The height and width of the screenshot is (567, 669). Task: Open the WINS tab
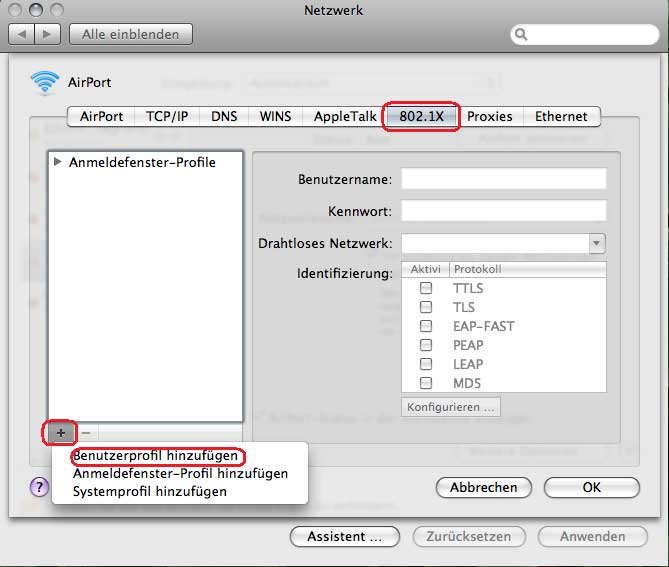click(275, 116)
